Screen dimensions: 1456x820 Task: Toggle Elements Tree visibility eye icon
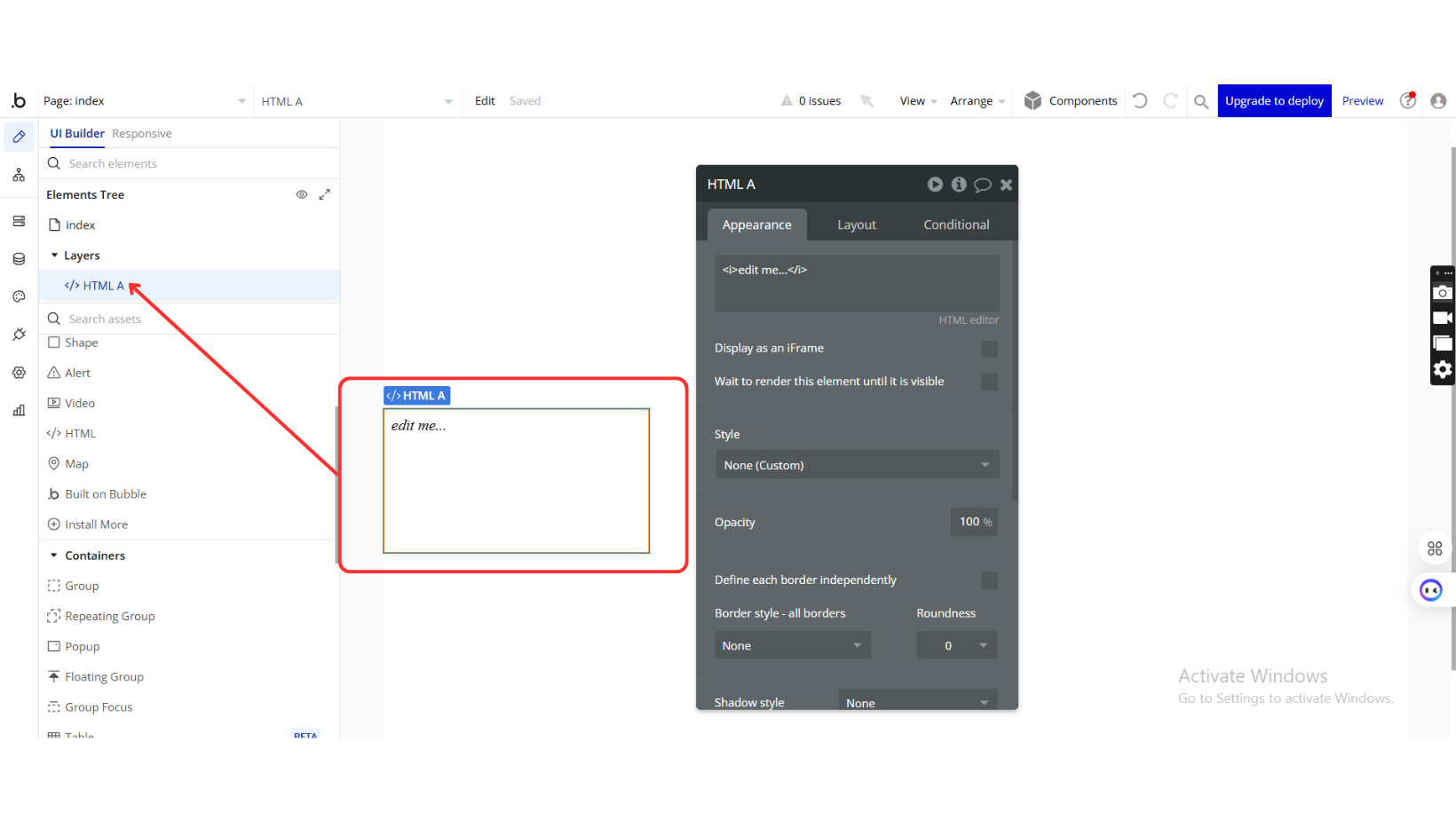coord(302,194)
